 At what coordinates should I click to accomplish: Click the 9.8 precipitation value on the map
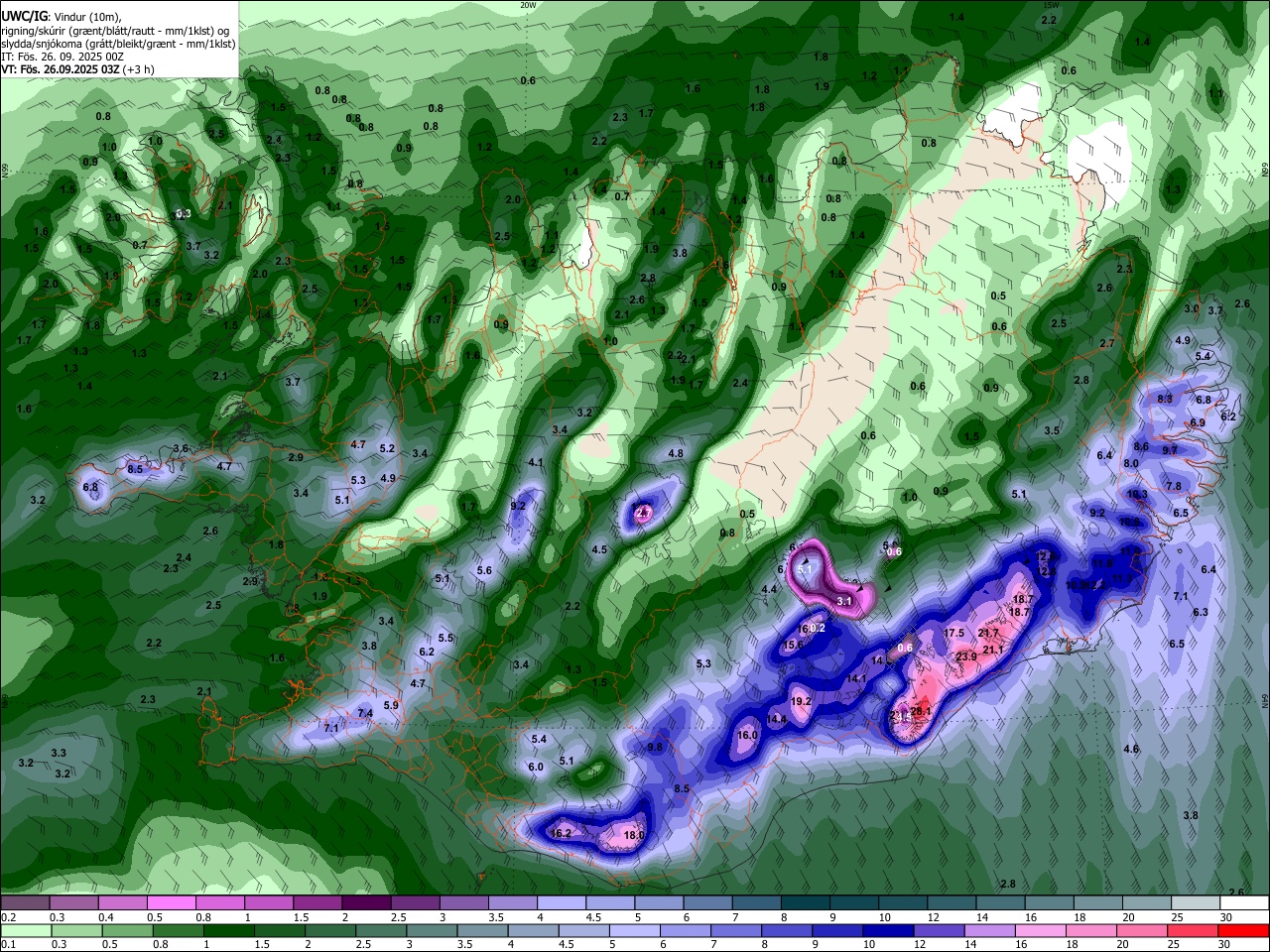tap(655, 747)
